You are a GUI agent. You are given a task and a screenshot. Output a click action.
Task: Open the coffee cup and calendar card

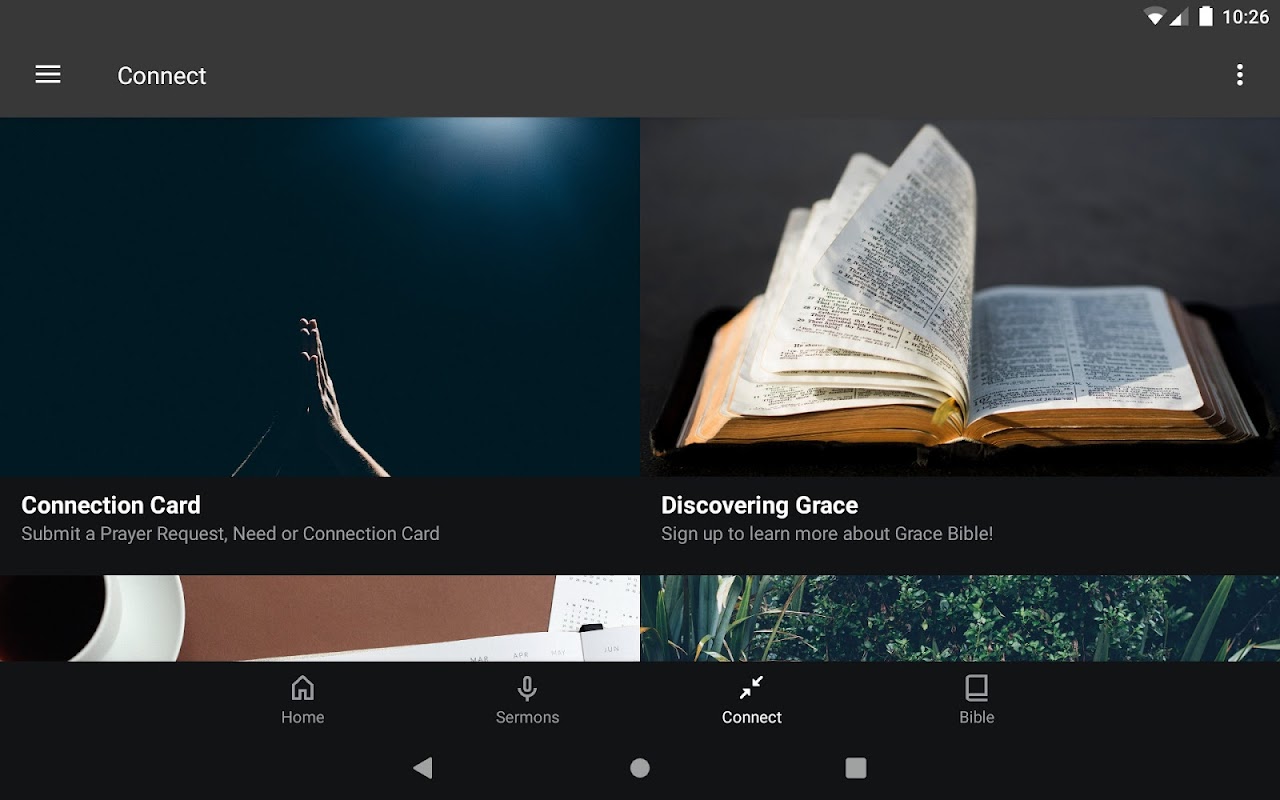(x=320, y=618)
